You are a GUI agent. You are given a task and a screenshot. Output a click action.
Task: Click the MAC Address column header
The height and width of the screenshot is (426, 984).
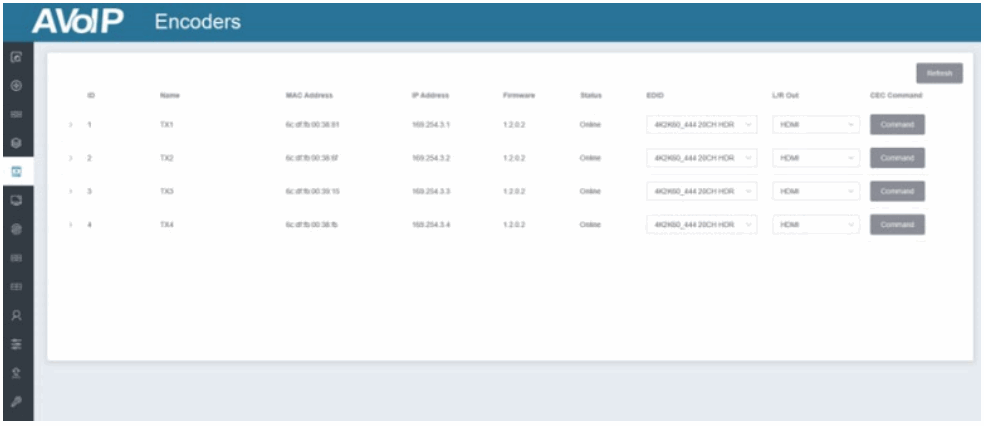click(x=309, y=95)
